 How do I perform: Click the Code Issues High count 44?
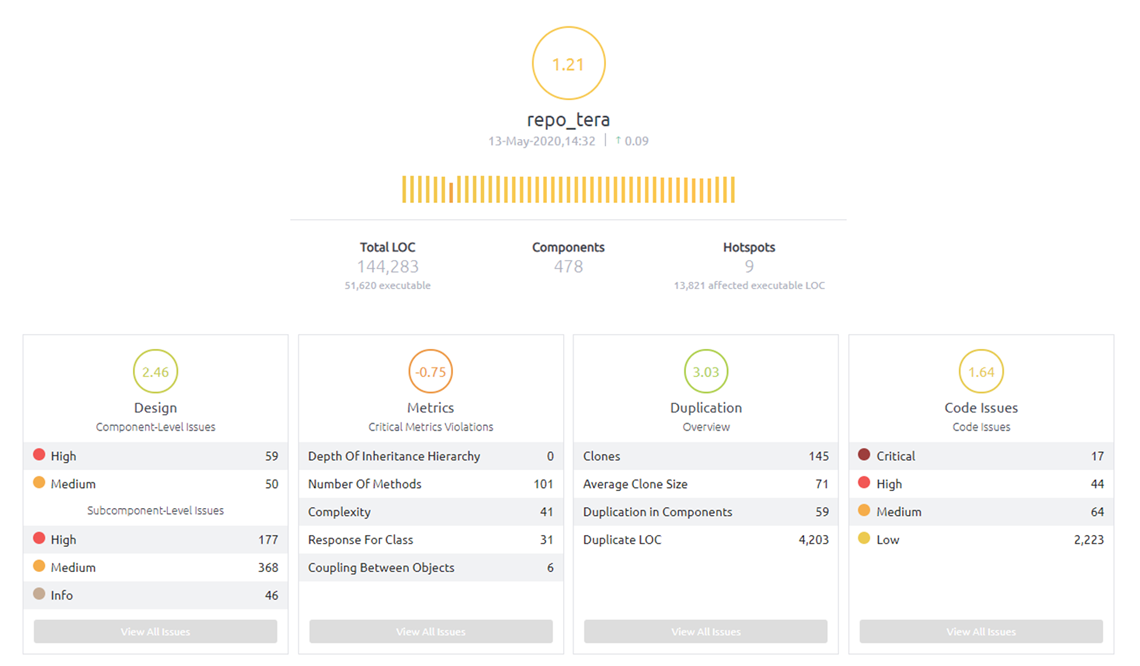(1097, 484)
